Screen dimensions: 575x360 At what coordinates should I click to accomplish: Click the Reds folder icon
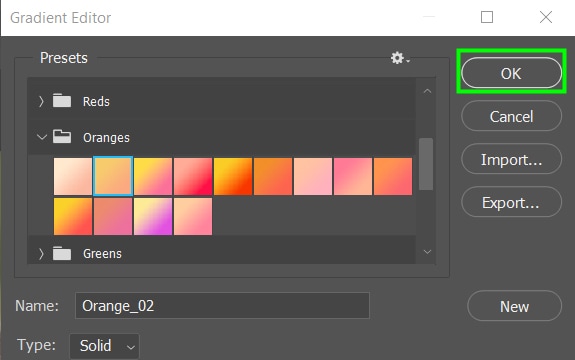62,100
